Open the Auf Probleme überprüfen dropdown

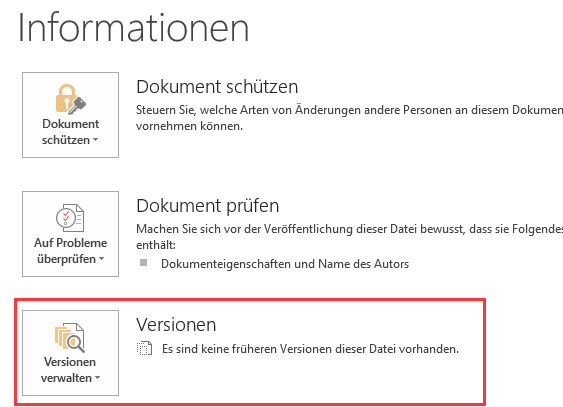(70, 234)
